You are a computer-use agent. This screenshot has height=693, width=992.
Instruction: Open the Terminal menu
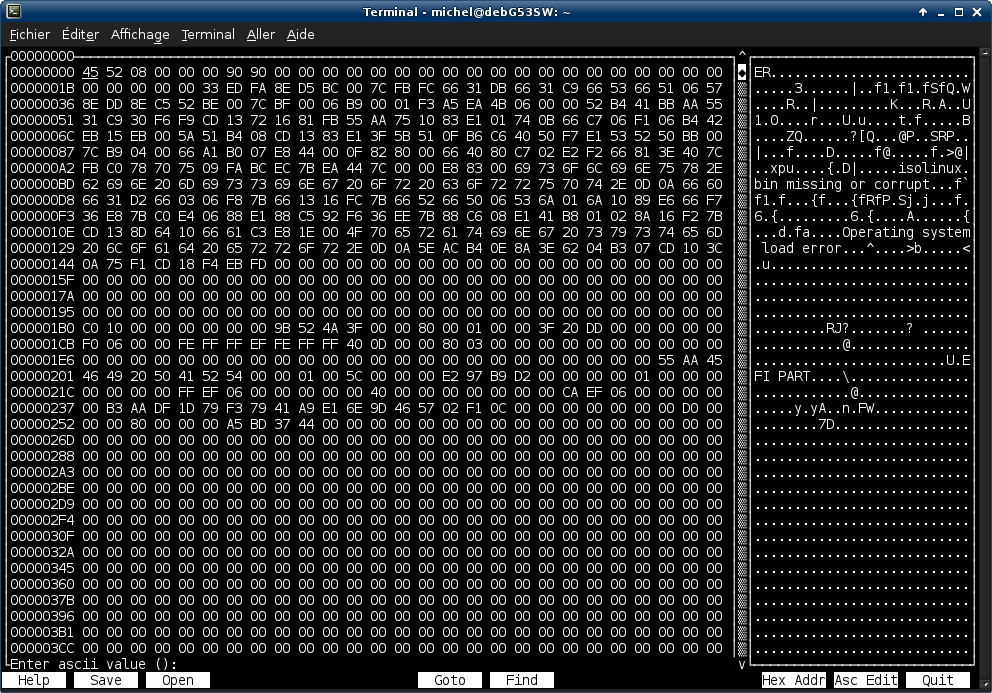point(208,34)
